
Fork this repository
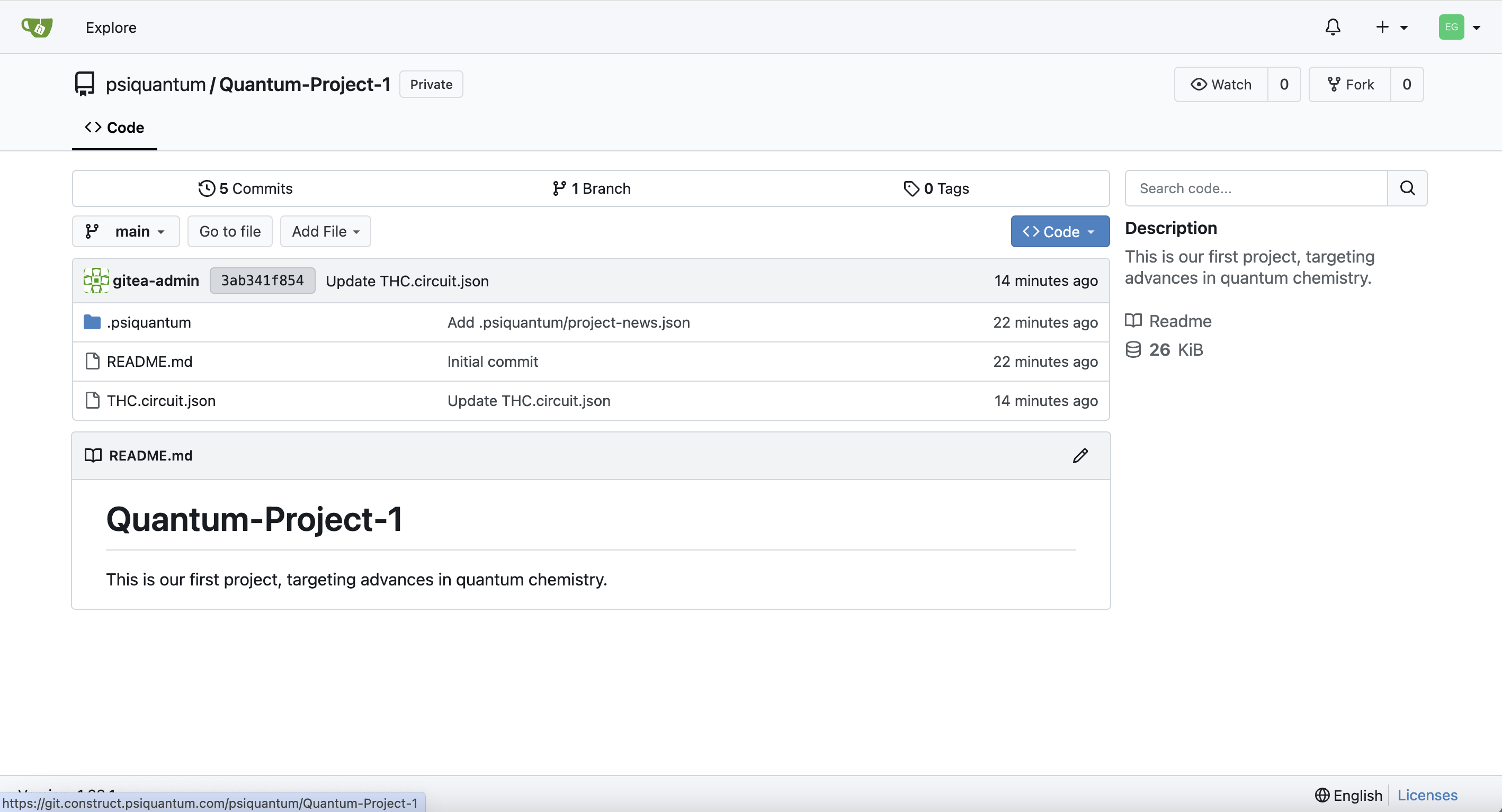[x=1349, y=84]
